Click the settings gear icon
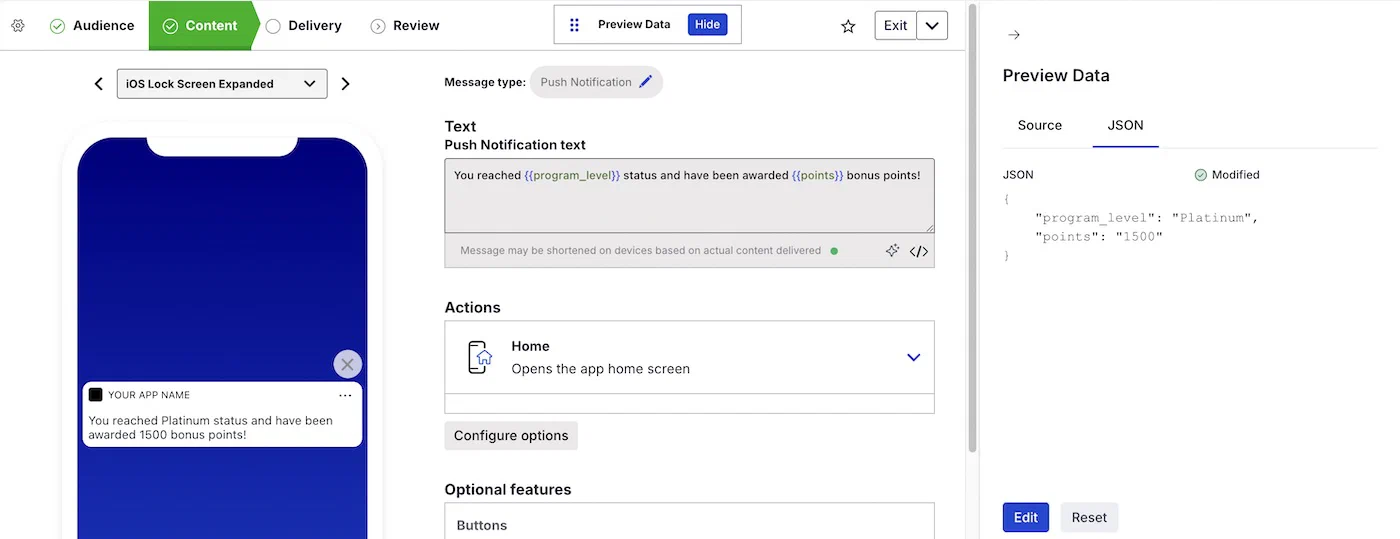The width and height of the screenshot is (1400, 539). click(x=18, y=25)
